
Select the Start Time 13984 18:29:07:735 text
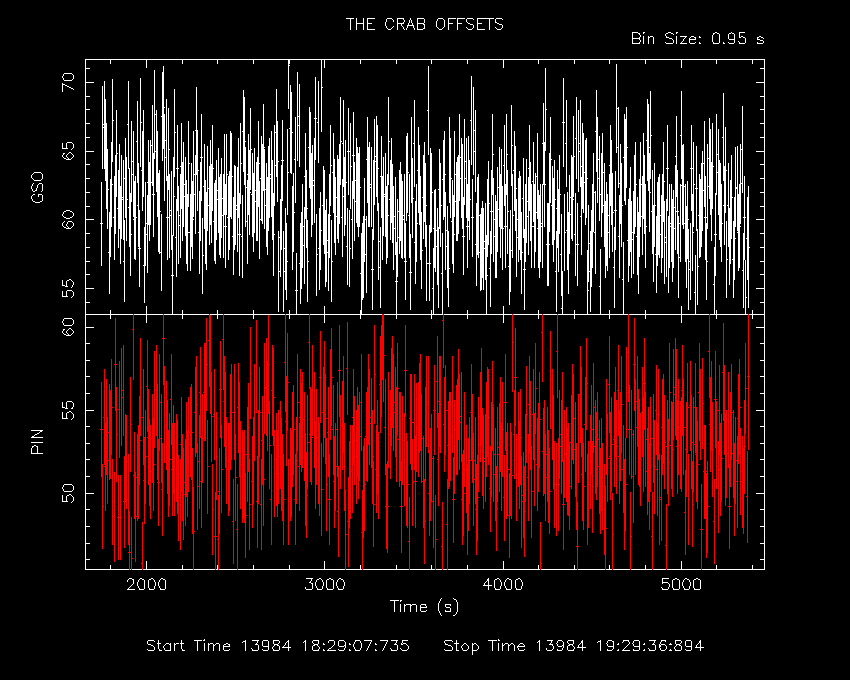click(278, 646)
